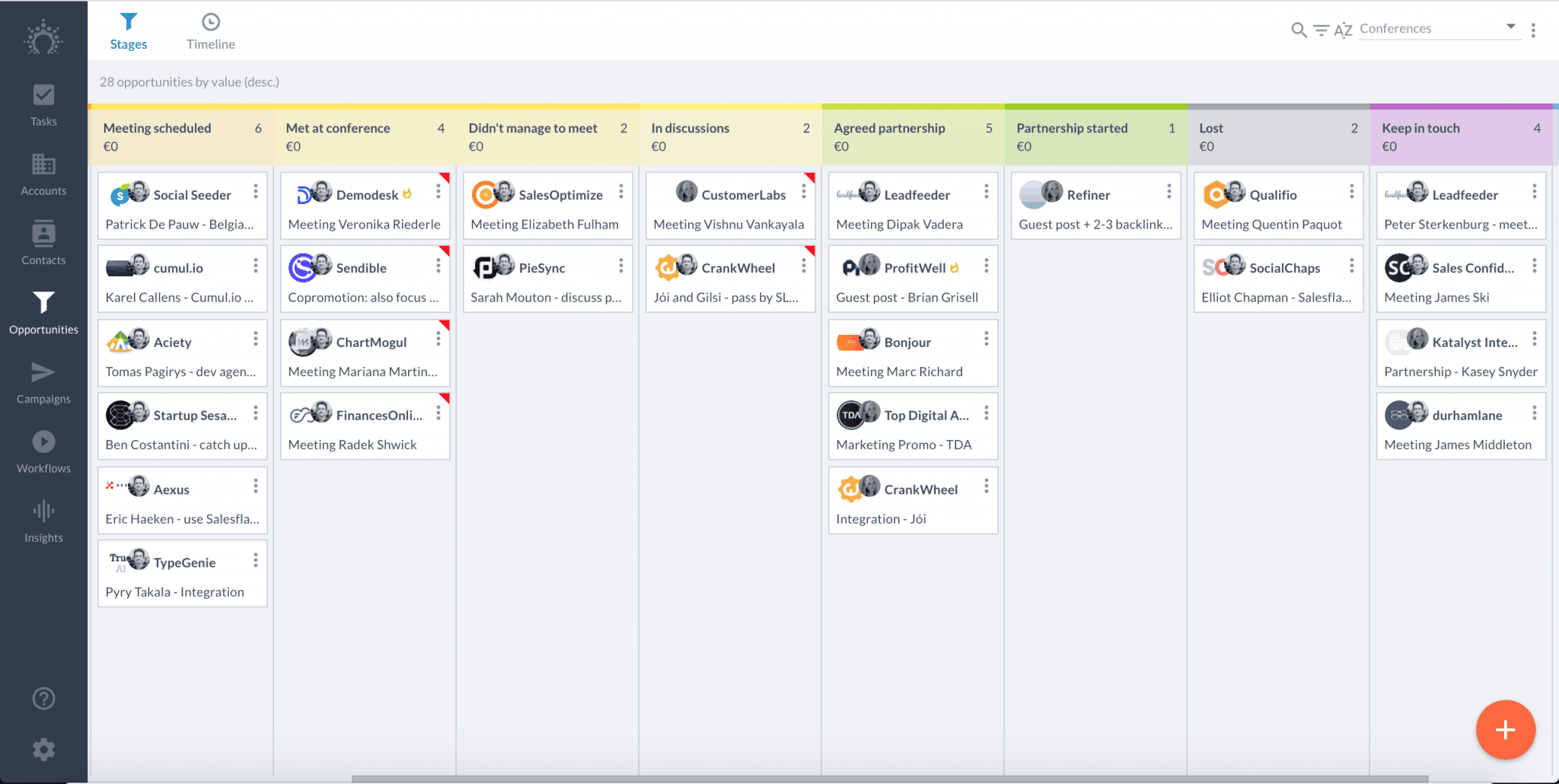Switch to the Timeline tab

coord(211,32)
